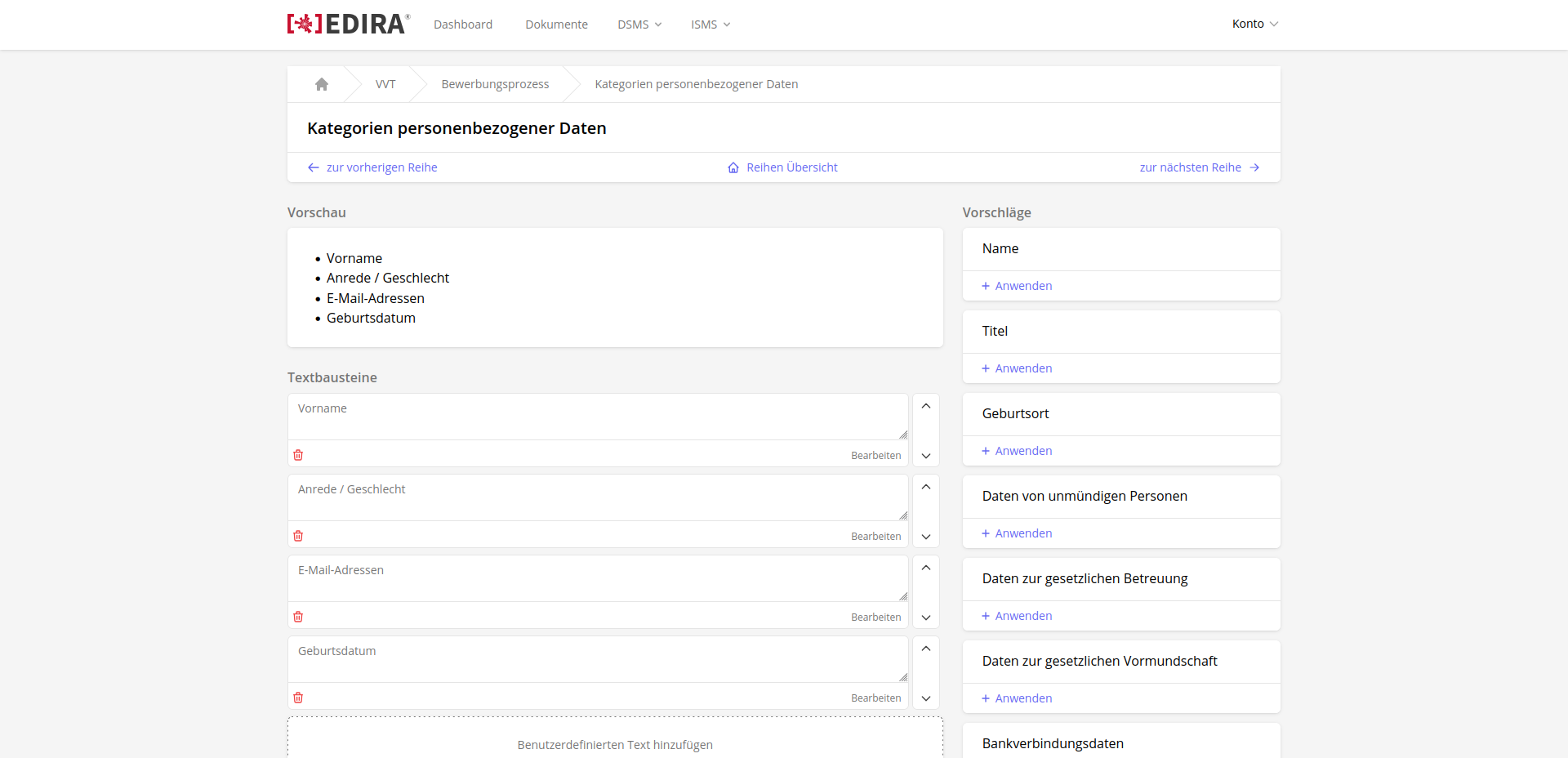
Task: Move Geburtsdatum block down
Action: [x=926, y=698]
